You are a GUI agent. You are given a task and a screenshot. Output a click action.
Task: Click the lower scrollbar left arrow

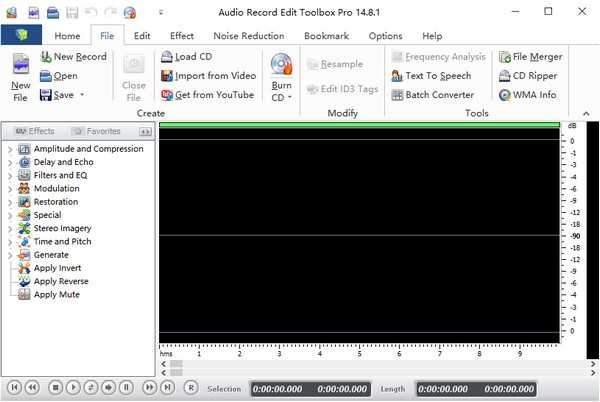(164, 372)
